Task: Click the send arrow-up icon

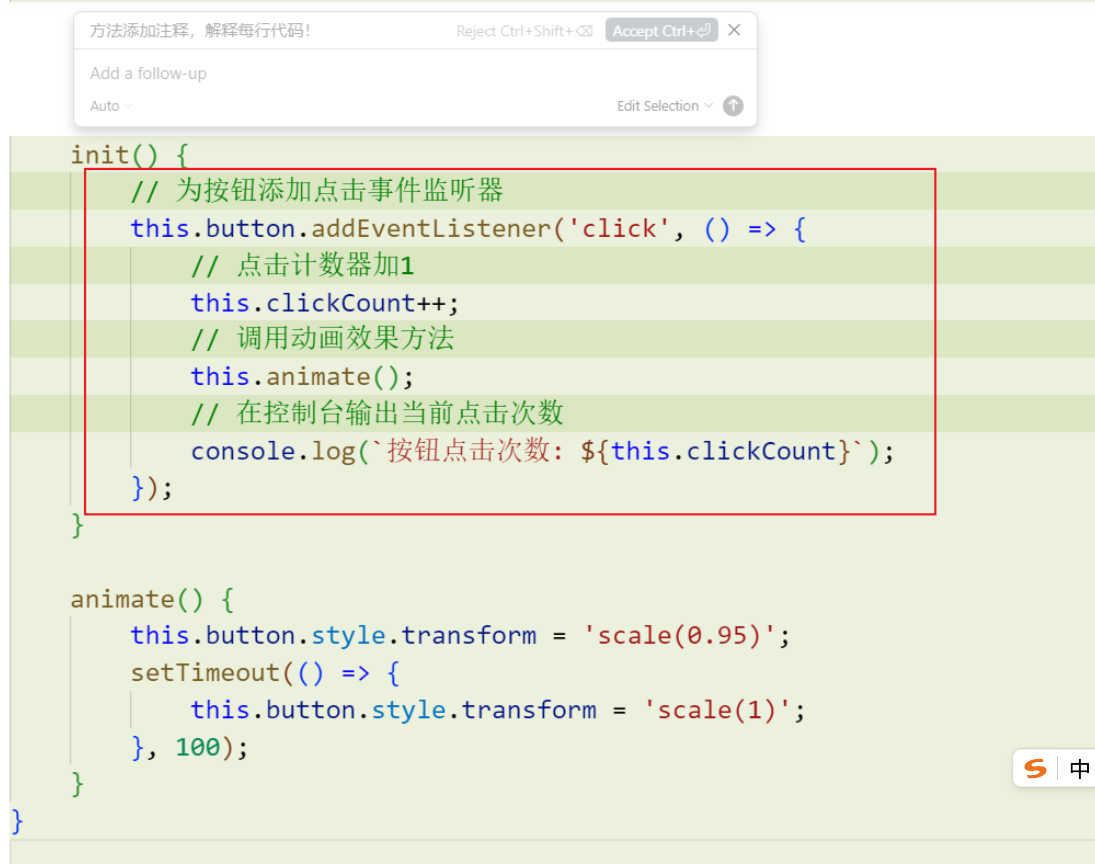Action: pos(733,106)
